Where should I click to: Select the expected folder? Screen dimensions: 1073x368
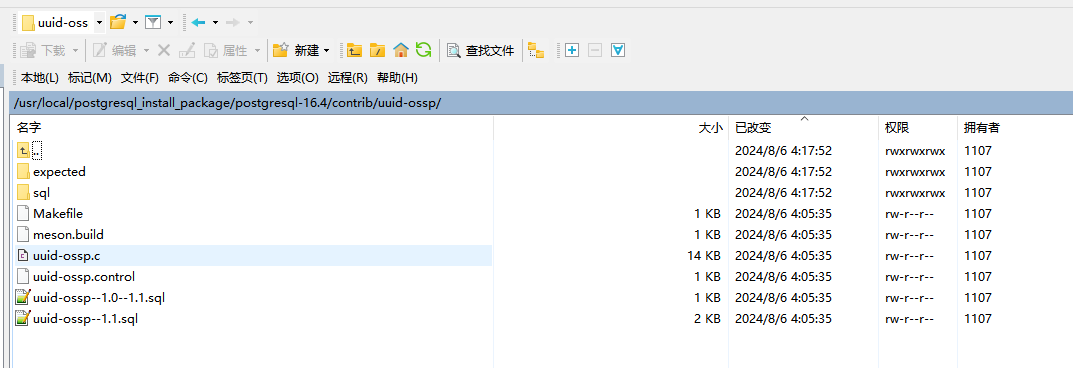click(59, 172)
